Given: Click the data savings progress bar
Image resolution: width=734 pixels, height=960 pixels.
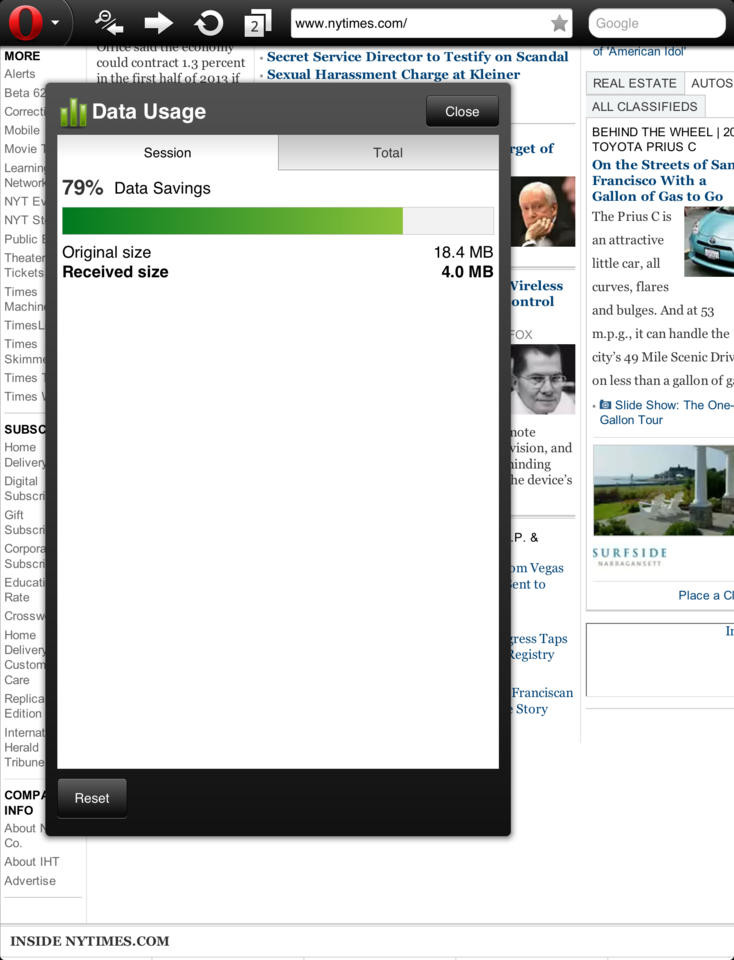Looking at the screenshot, I should [278, 220].
